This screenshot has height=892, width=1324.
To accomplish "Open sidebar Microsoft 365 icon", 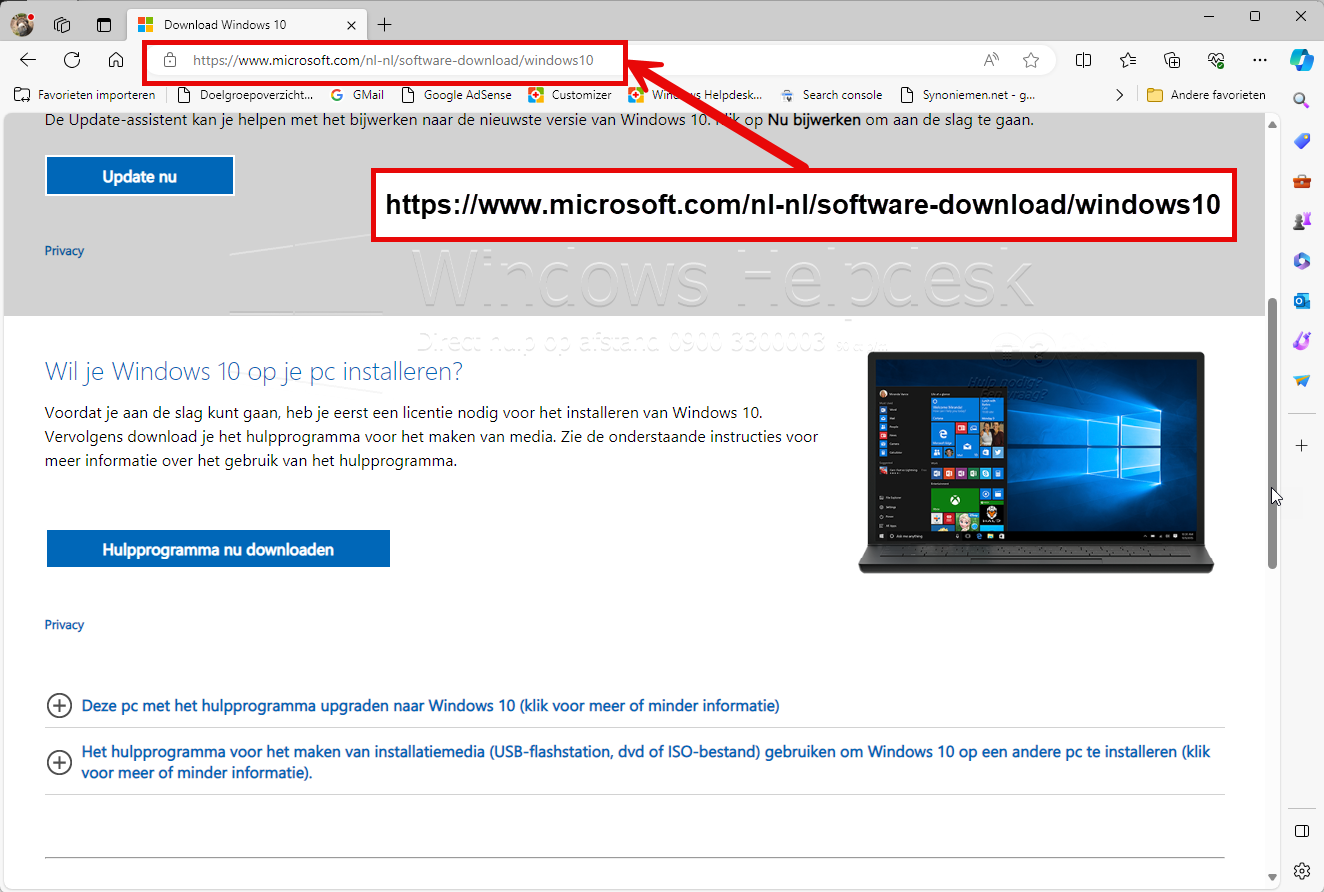I will [x=1301, y=261].
